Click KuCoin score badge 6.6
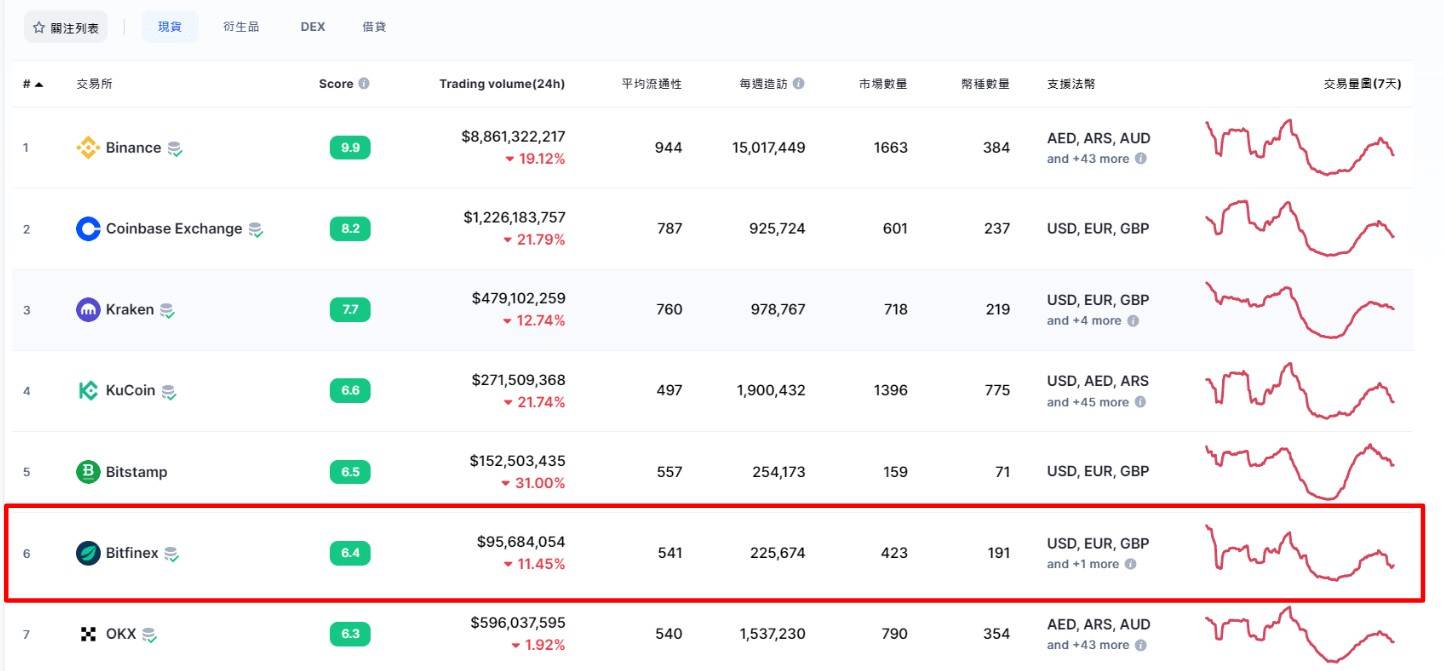Image resolution: width=1444 pixels, height=671 pixels. (350, 391)
